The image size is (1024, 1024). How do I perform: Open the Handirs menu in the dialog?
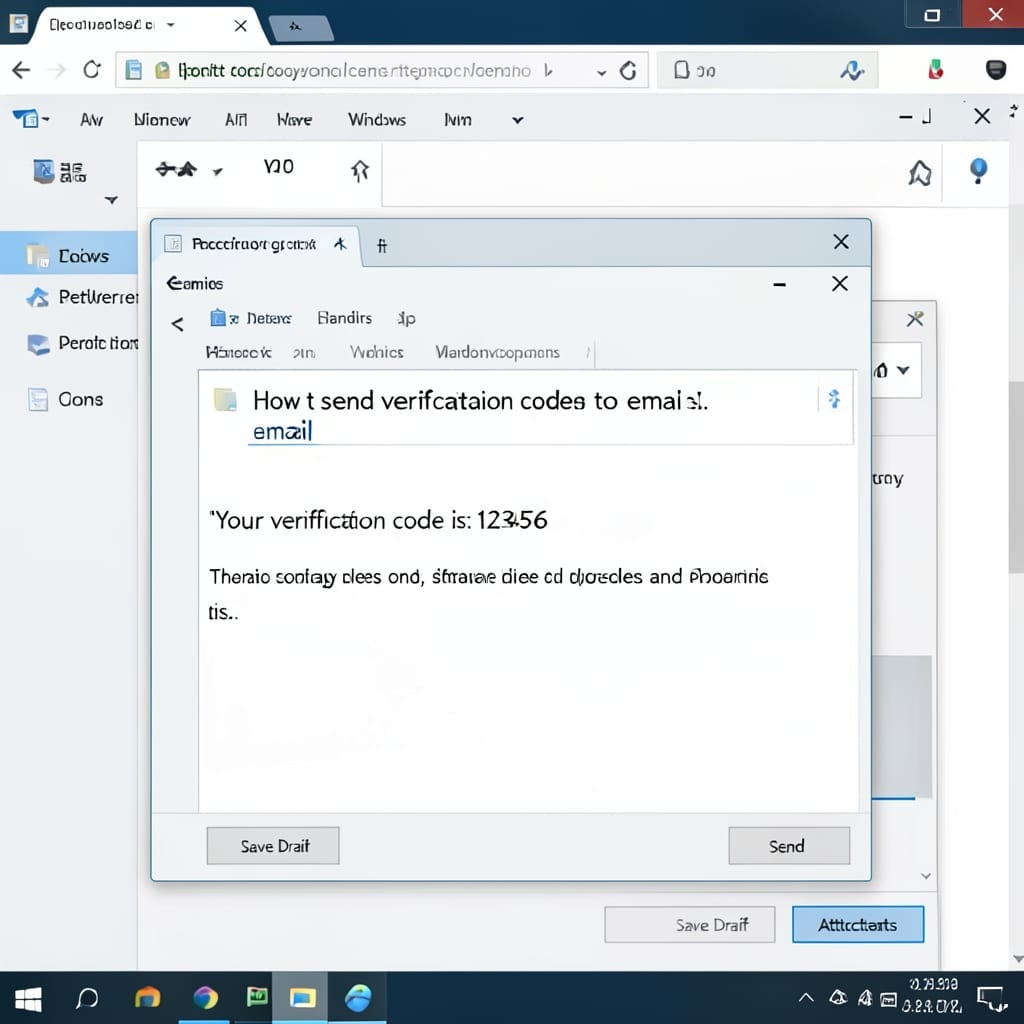pyautogui.click(x=344, y=317)
